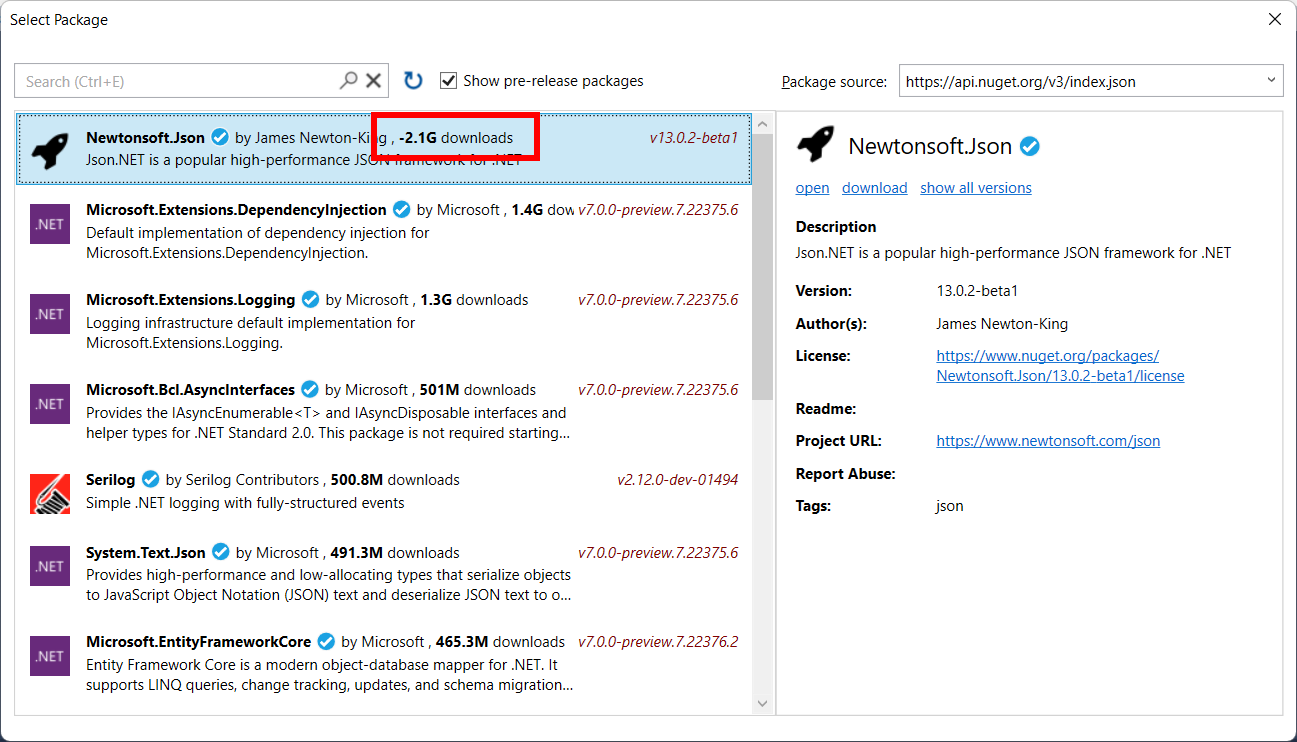Click version value 13.0.2-beta1 in details
Image resolution: width=1297 pixels, height=742 pixels.
[x=977, y=291]
